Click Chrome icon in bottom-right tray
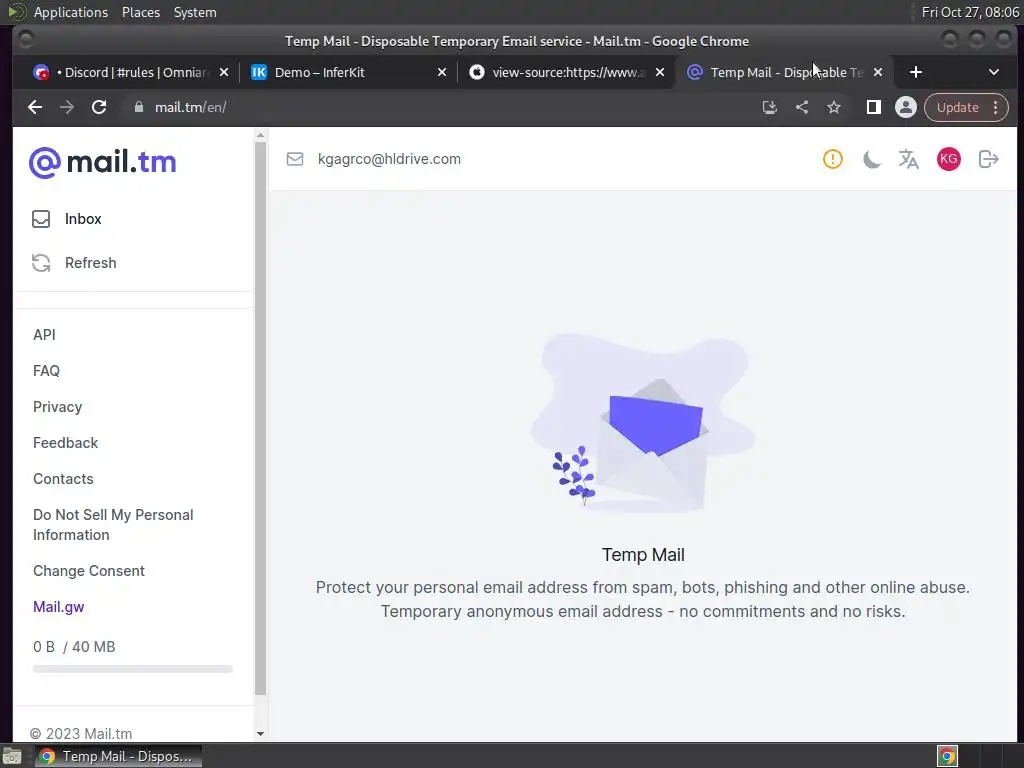The height and width of the screenshot is (768, 1024). coord(947,756)
